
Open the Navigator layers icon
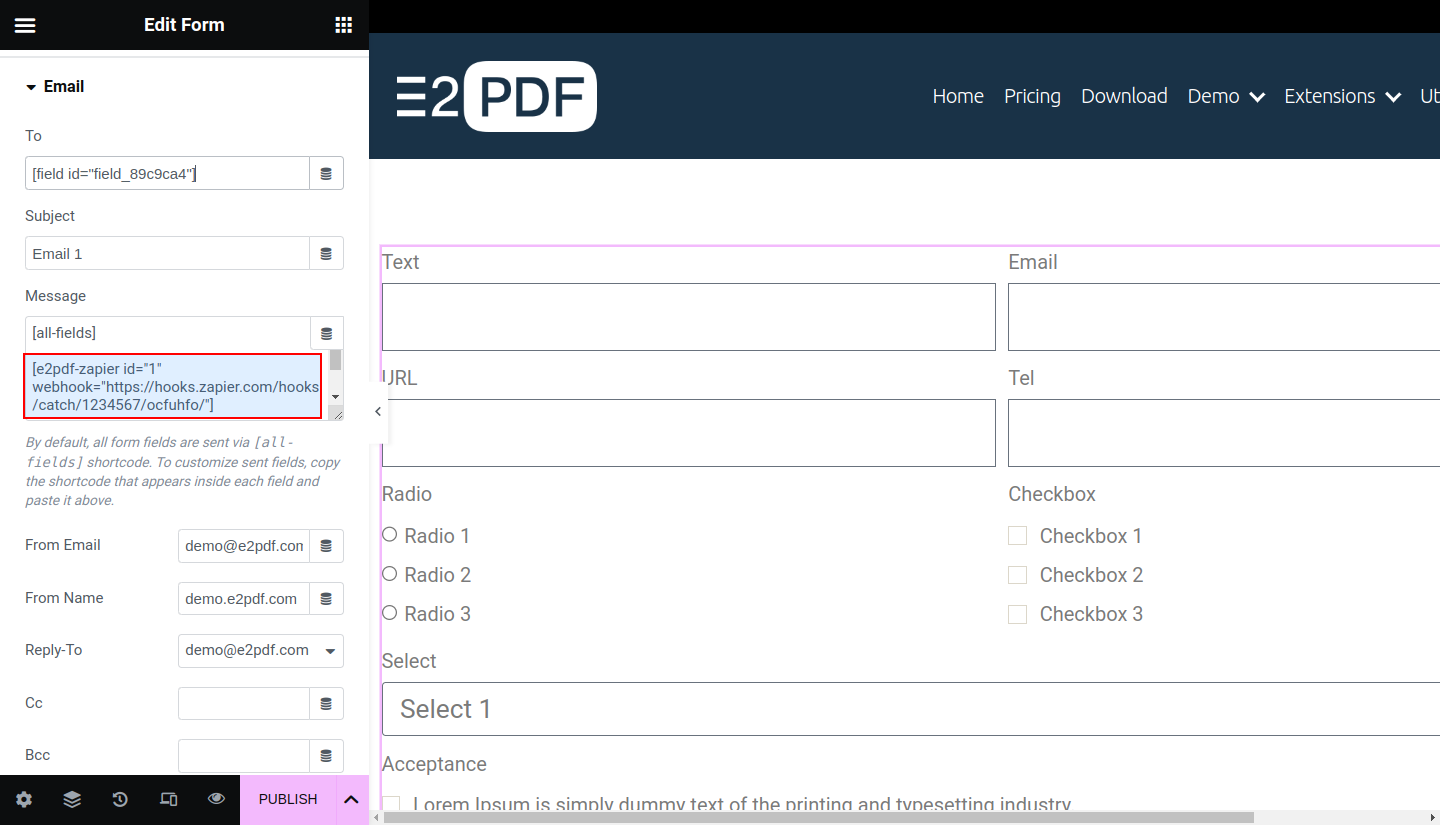point(72,799)
